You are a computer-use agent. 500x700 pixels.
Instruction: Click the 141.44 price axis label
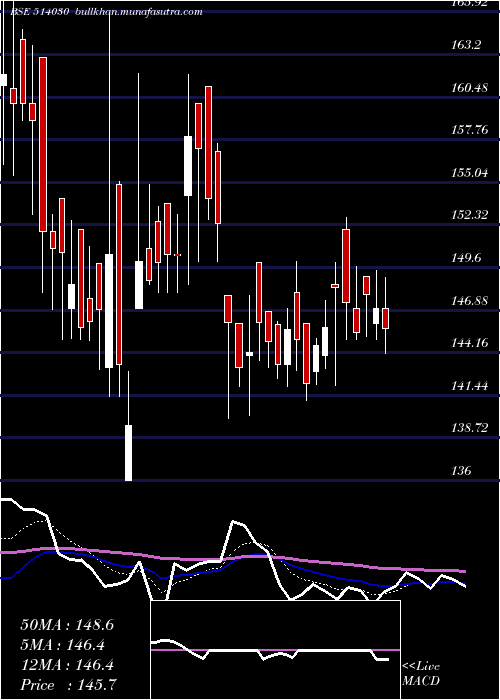(x=469, y=386)
